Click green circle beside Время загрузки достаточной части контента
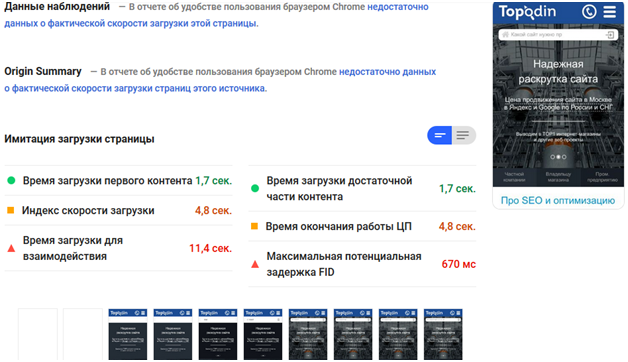This screenshot has height=362, width=628. (255, 188)
